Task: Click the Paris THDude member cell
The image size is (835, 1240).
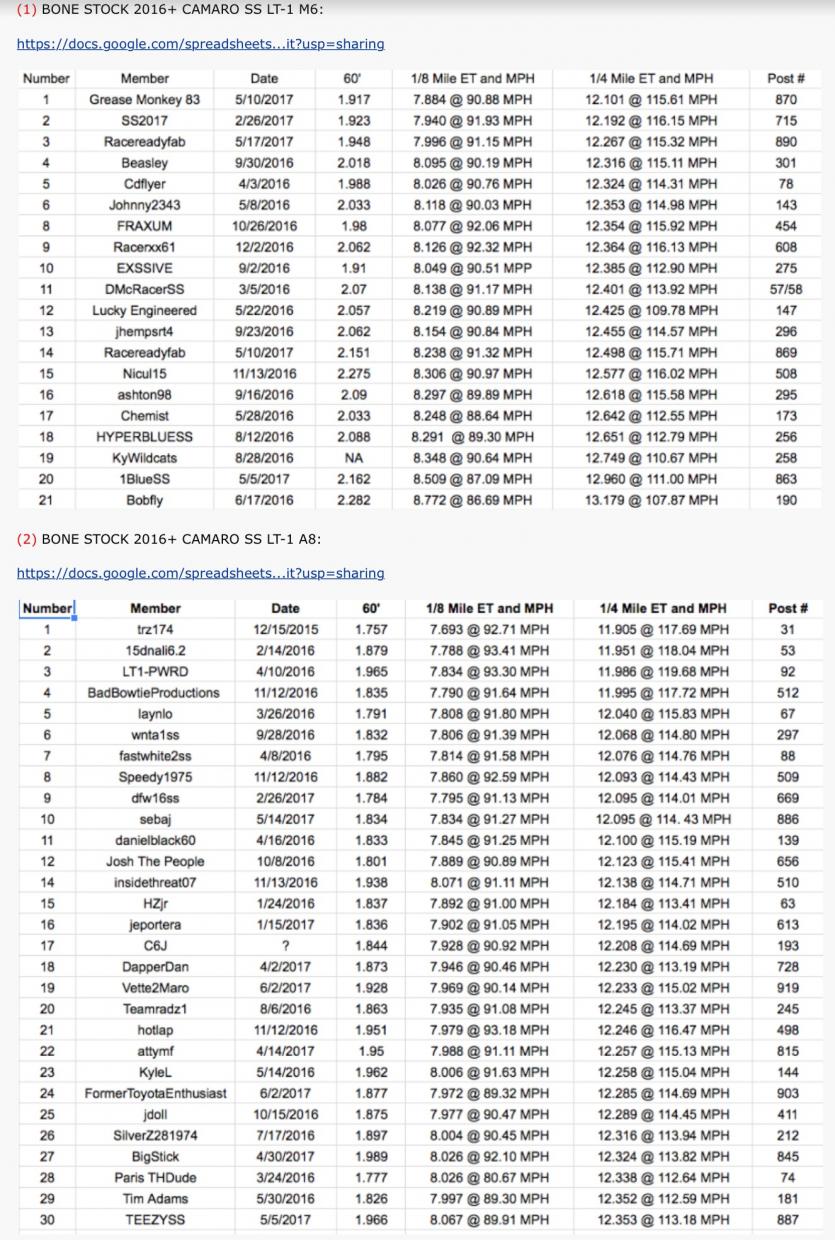Action: (x=155, y=1177)
